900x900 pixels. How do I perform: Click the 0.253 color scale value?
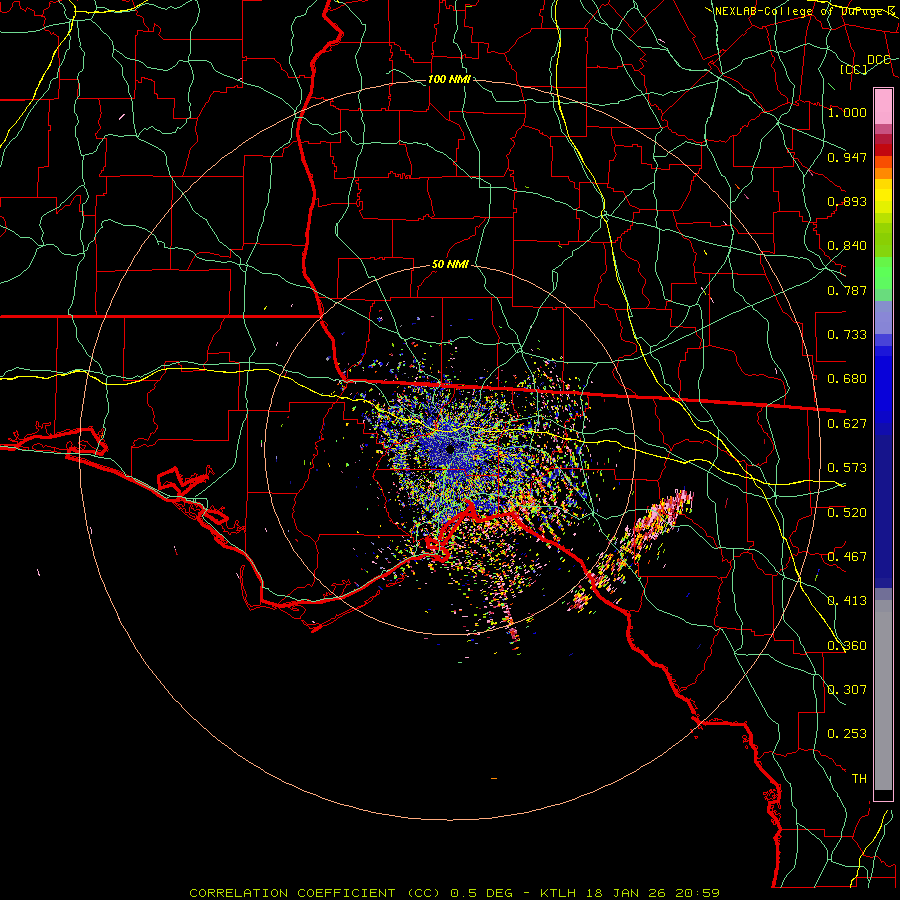point(847,734)
